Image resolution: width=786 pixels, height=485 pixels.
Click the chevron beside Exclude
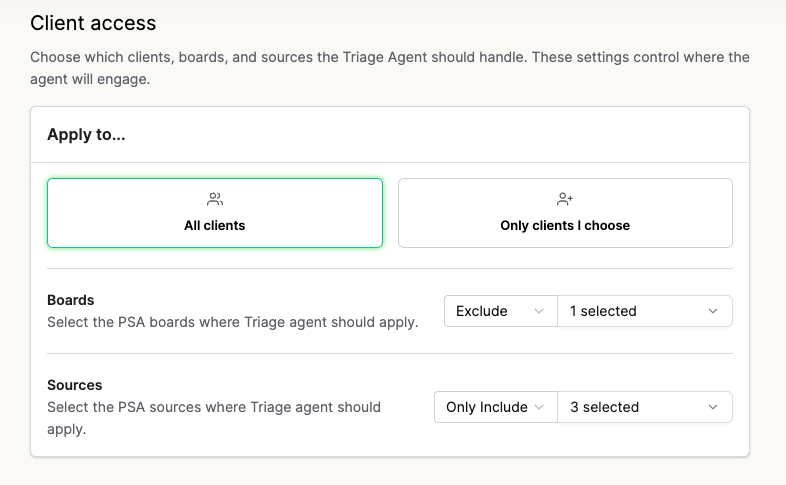[539, 311]
